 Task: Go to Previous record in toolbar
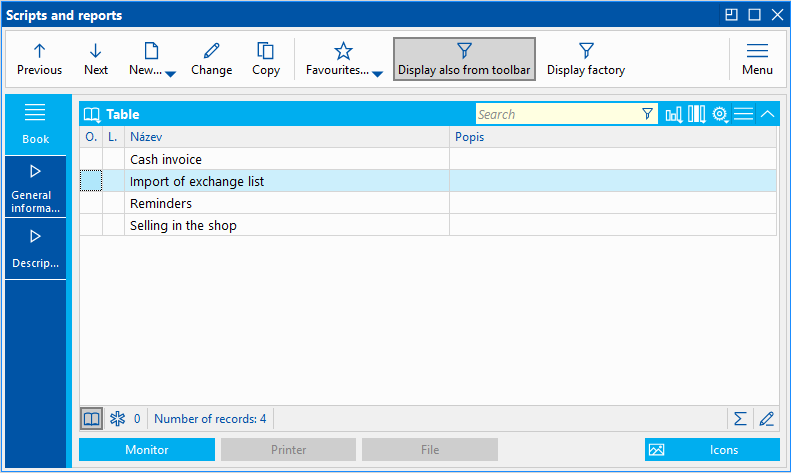39,59
